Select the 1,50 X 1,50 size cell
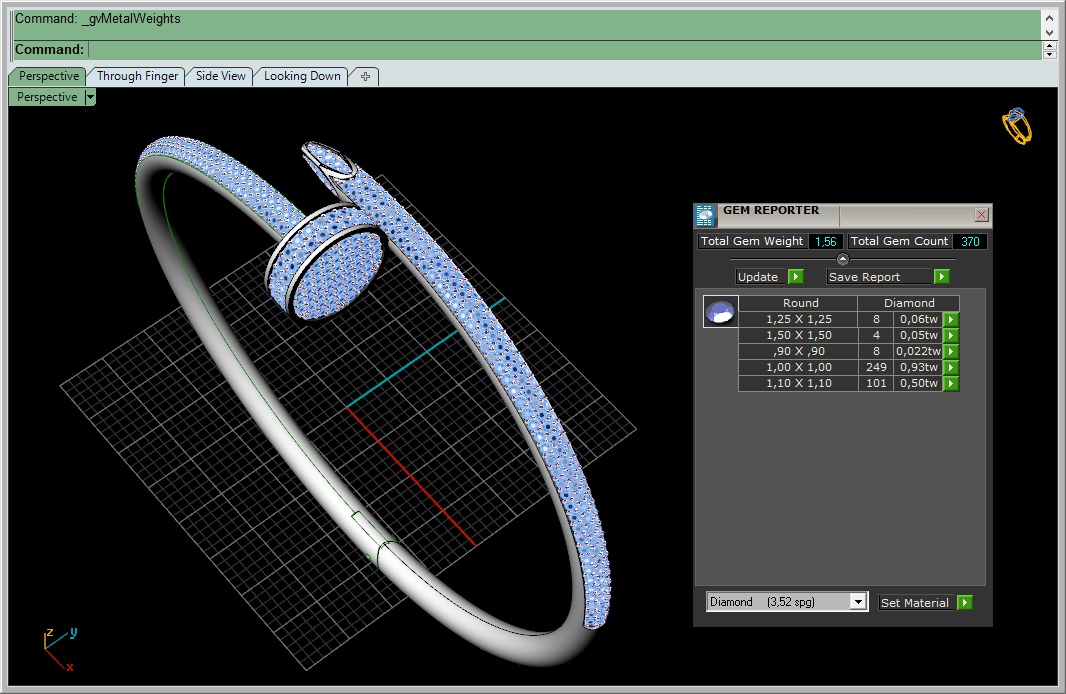1066x694 pixels. pos(798,335)
